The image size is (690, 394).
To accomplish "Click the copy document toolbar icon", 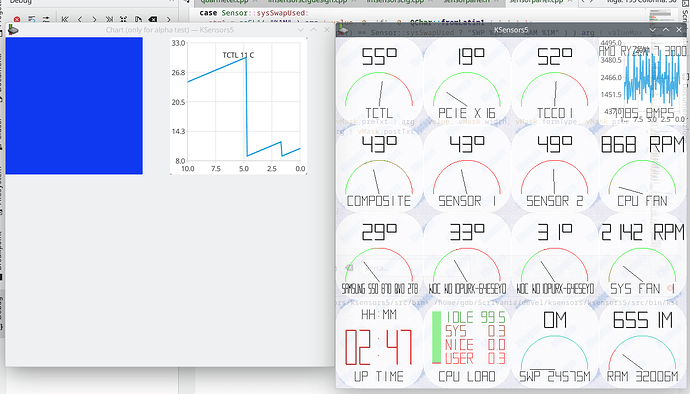I will (x=138, y=19).
